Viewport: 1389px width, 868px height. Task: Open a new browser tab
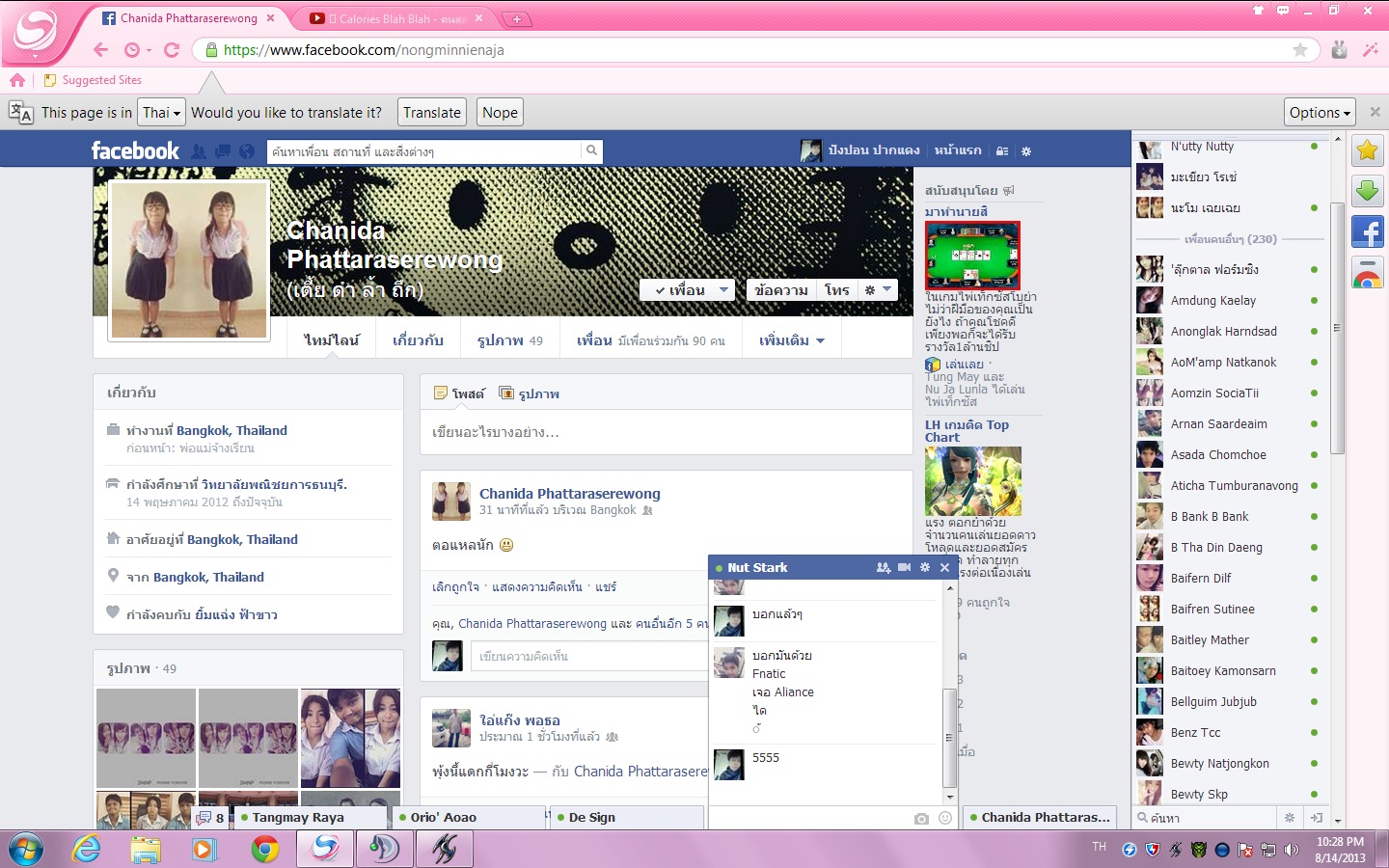tap(517, 18)
